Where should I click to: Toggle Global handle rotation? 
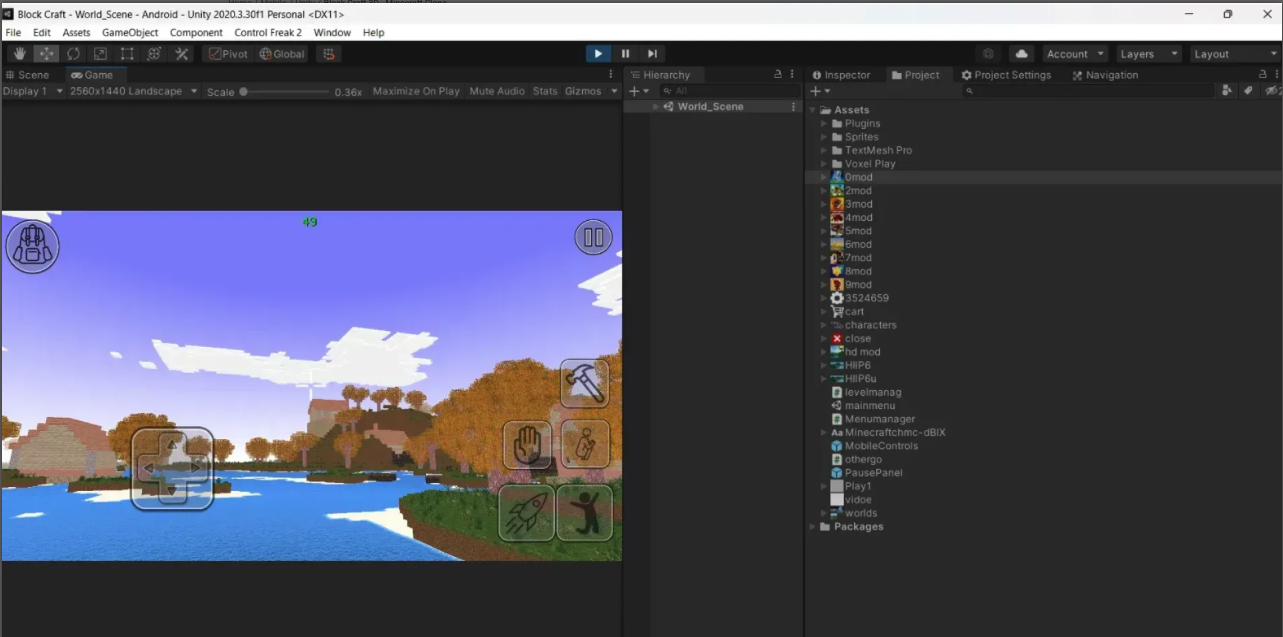point(282,54)
